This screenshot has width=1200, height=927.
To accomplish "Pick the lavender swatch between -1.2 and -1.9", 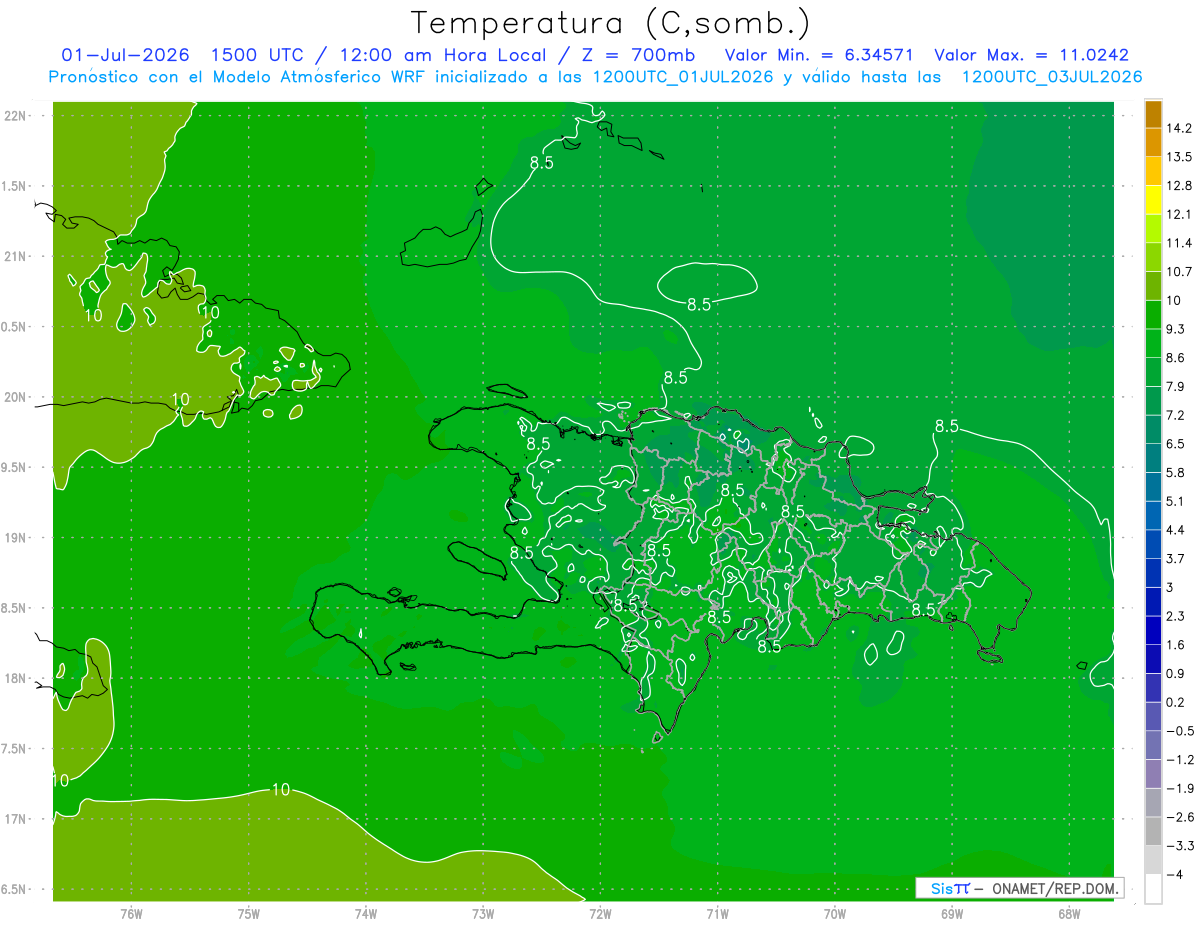I will [1154, 775].
